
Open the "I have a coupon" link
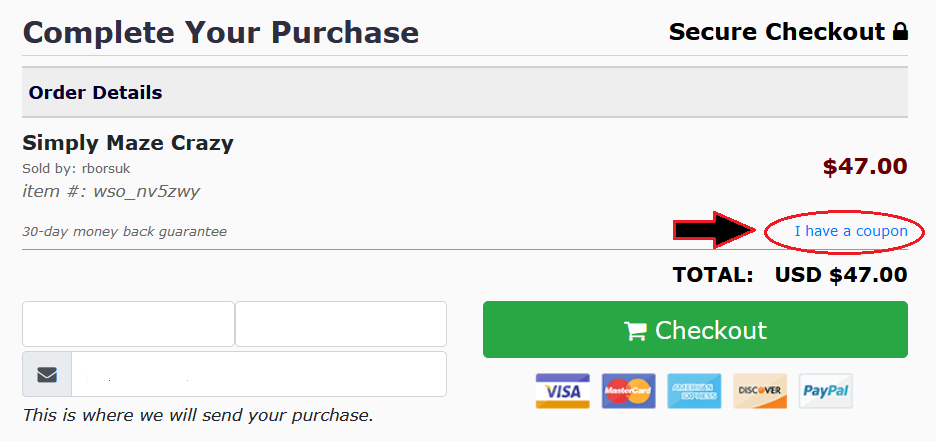[851, 231]
